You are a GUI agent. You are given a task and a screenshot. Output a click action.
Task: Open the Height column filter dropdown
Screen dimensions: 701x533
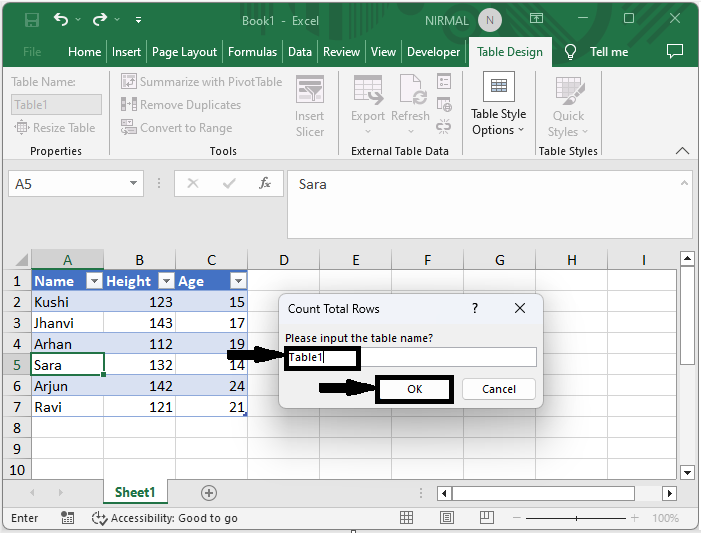[166, 281]
